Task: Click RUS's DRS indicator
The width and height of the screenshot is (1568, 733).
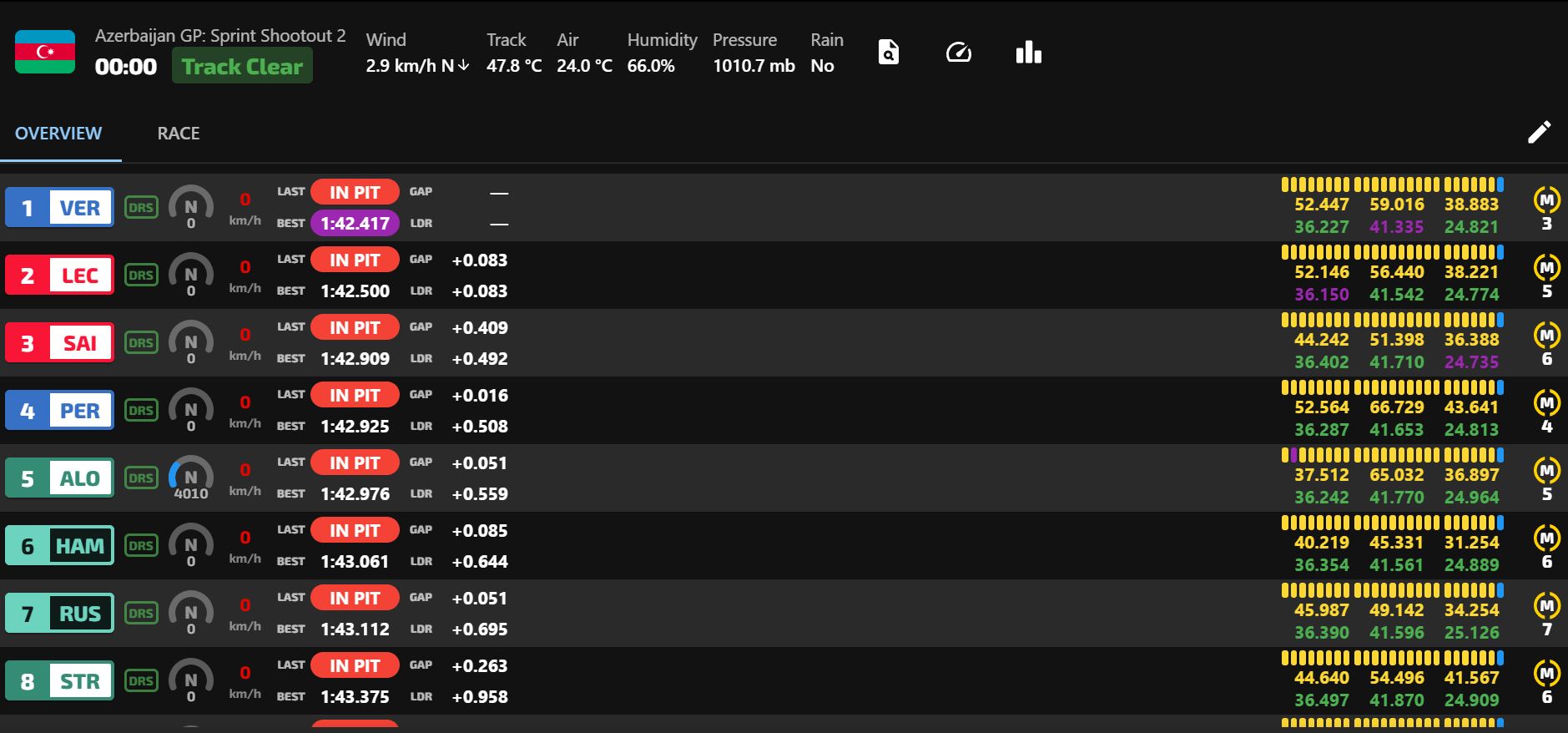Action: click(141, 613)
